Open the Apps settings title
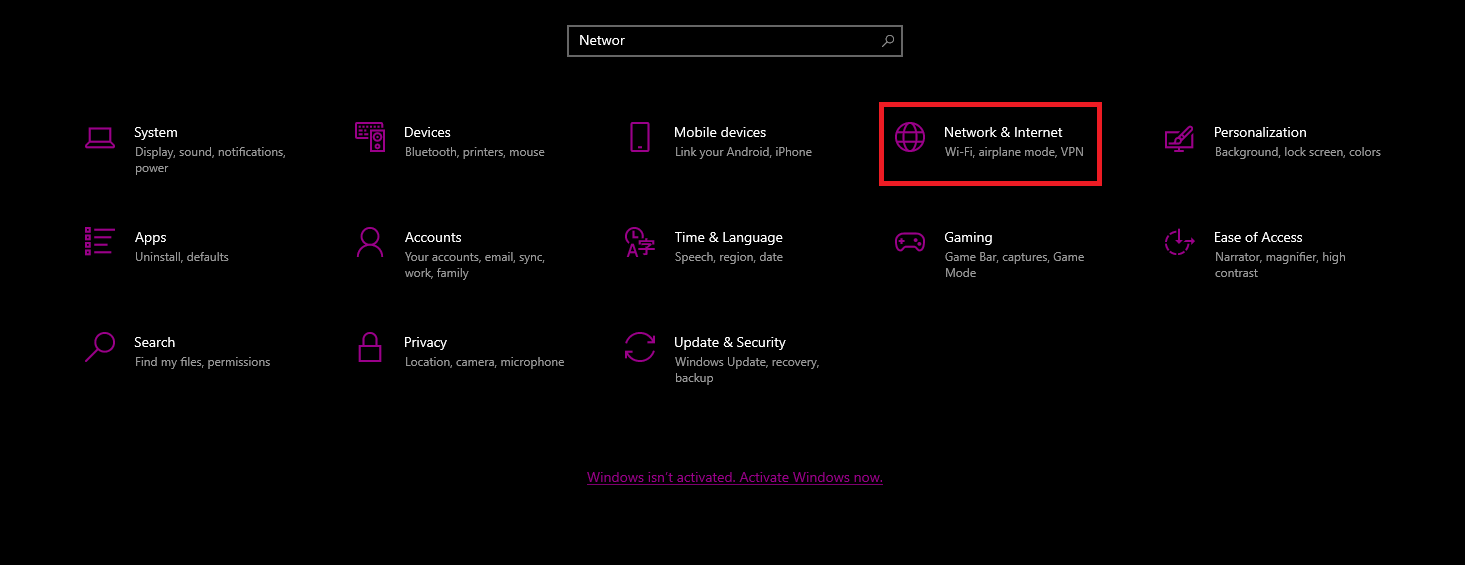 (x=150, y=237)
